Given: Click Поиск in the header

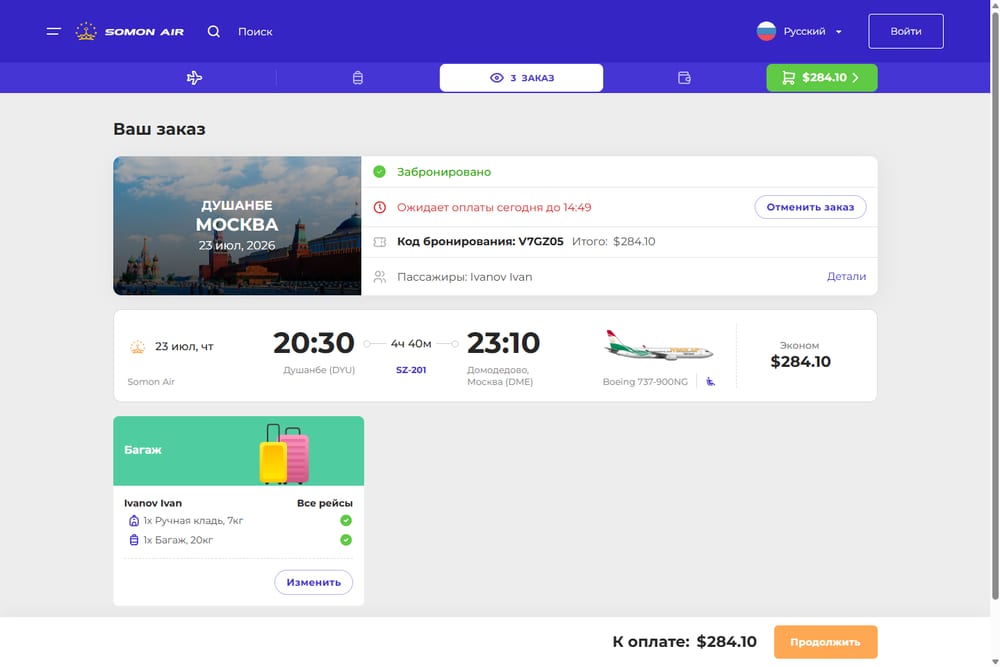Looking at the screenshot, I should click(255, 31).
